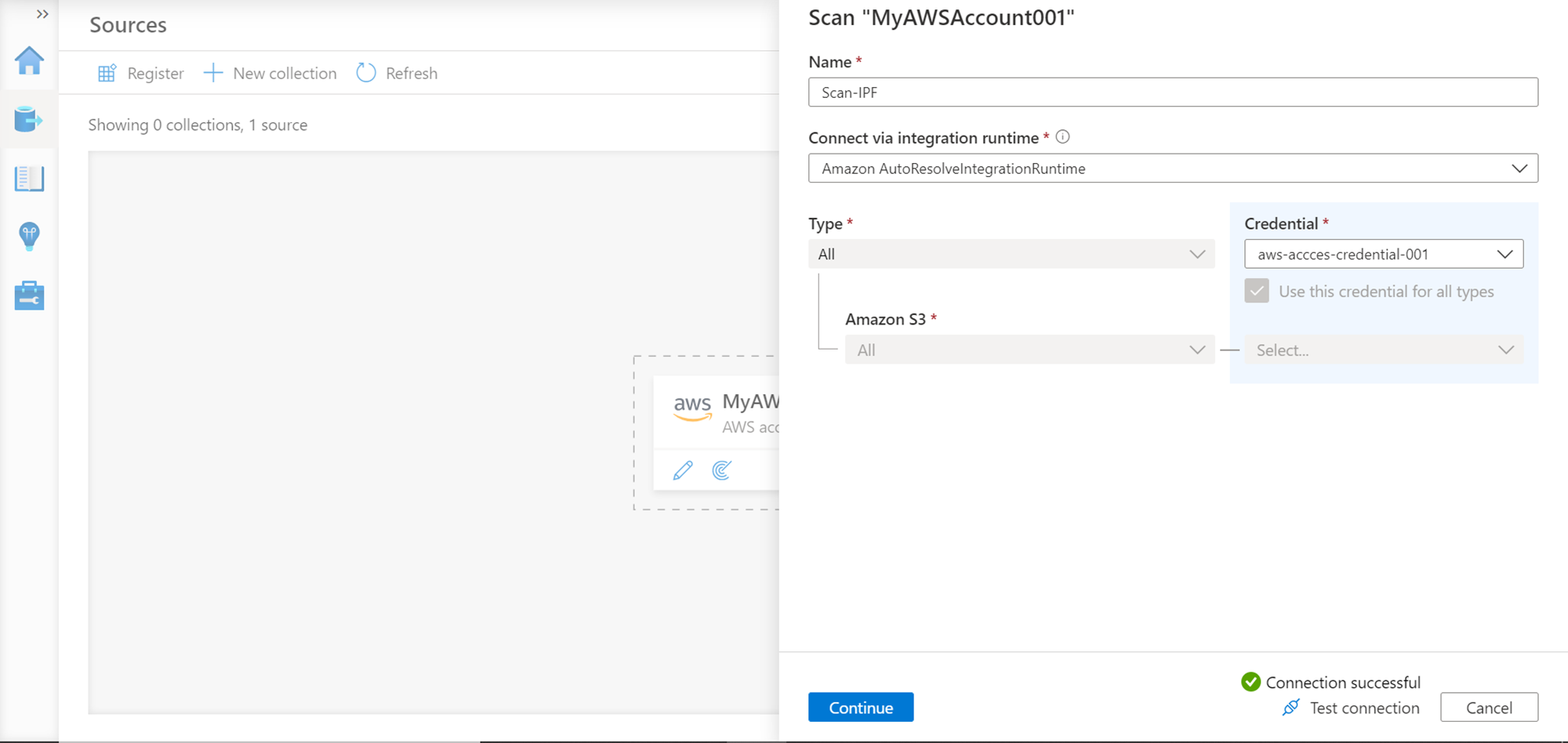This screenshot has width=1568, height=743.
Task: Open the Glossary book icon
Action: pos(29,178)
